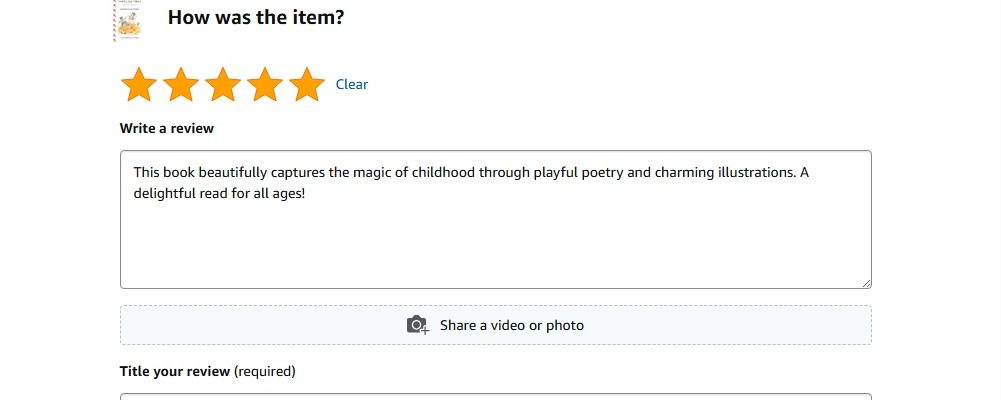1001x400 pixels.
Task: Place cursor after "ages!" in review
Action: point(307,193)
